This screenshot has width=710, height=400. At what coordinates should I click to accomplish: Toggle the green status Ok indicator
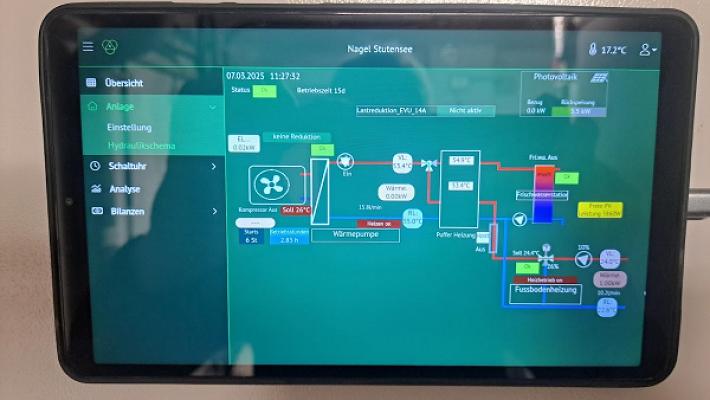(x=265, y=90)
